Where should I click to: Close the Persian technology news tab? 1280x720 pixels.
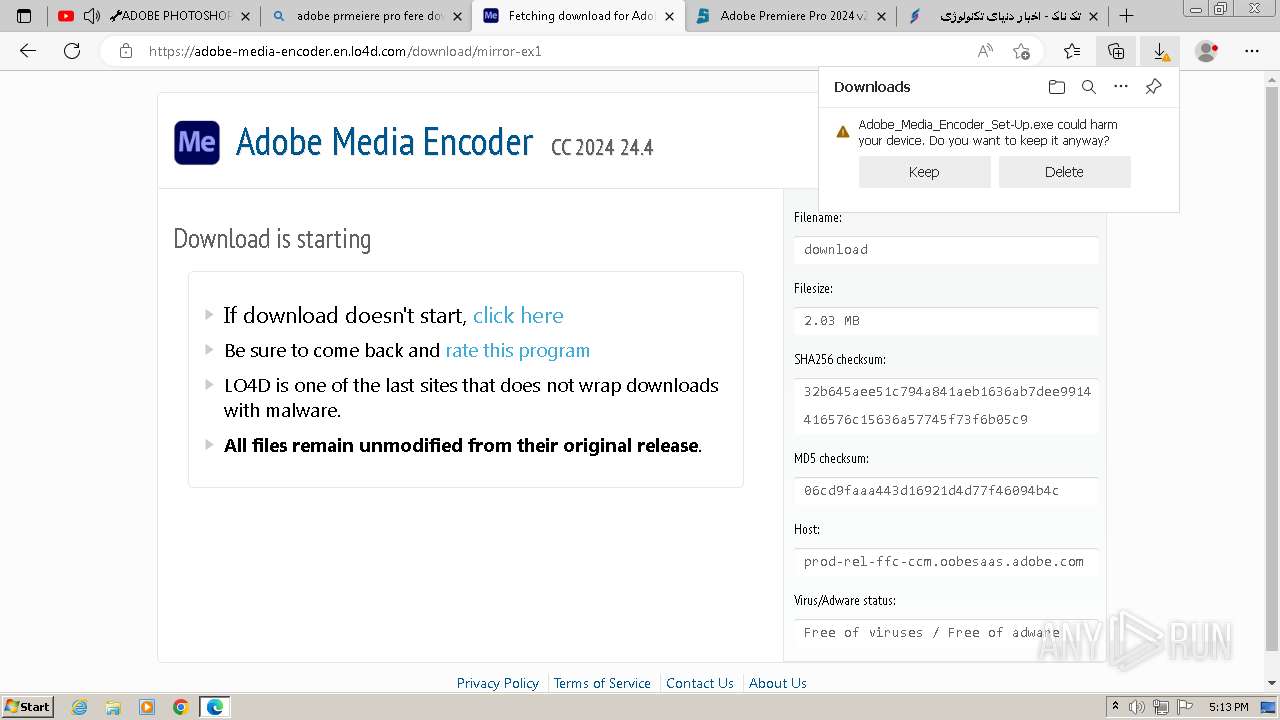coord(1092,16)
